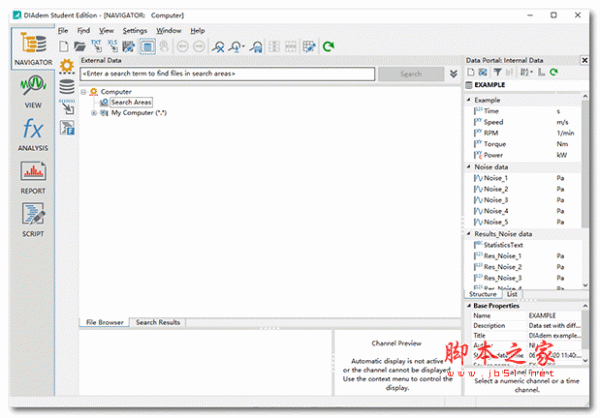Switch to the File Browser tab
Viewport: 600px width, 418px height.
(104, 322)
